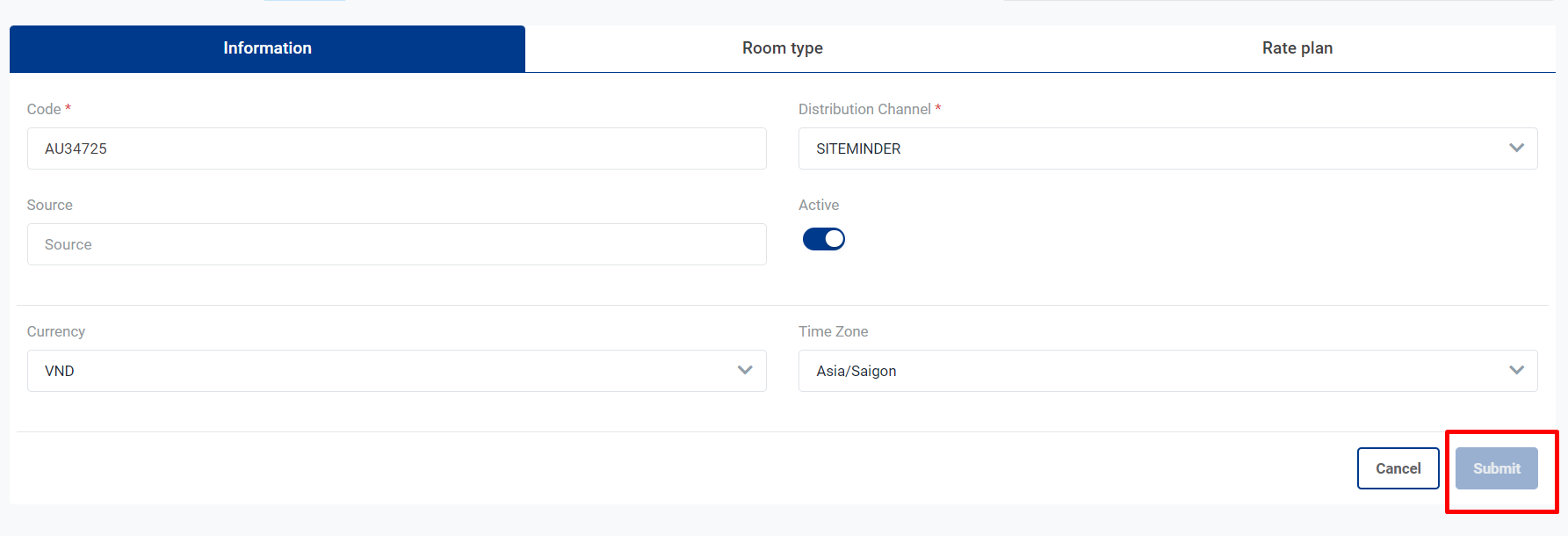
Task: Click the Active label above the switch
Action: coord(819,205)
